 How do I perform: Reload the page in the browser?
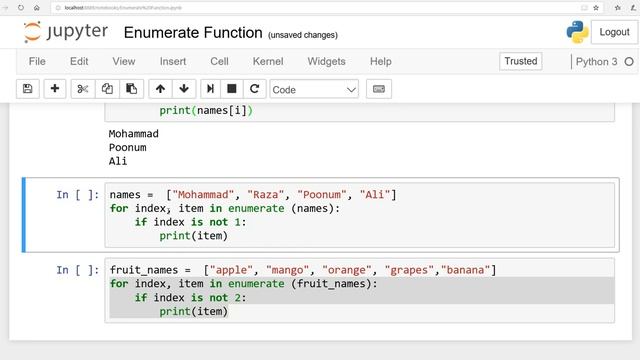pyautogui.click(x=21, y=8)
